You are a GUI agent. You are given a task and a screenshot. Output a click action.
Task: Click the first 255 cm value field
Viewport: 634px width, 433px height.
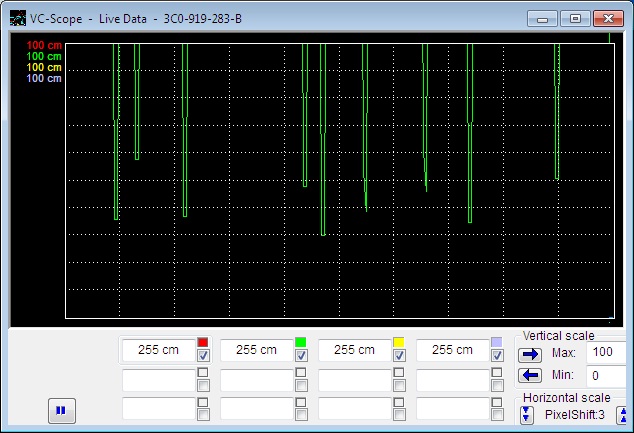coord(158,350)
